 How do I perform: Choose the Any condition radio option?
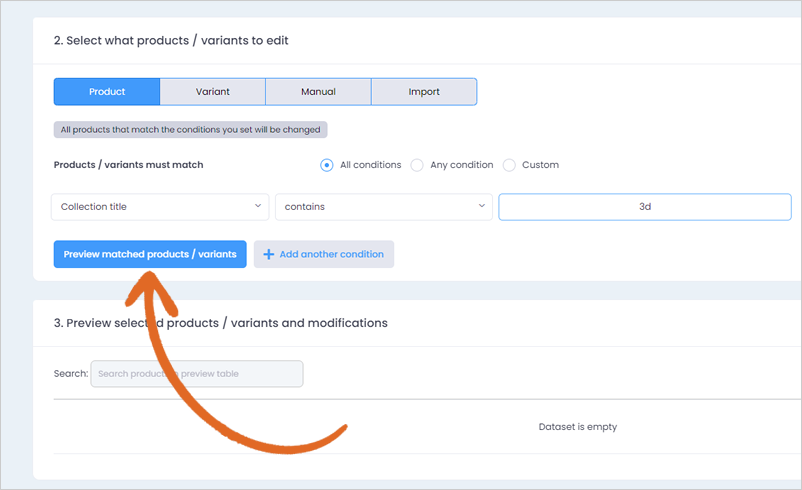[x=417, y=165]
